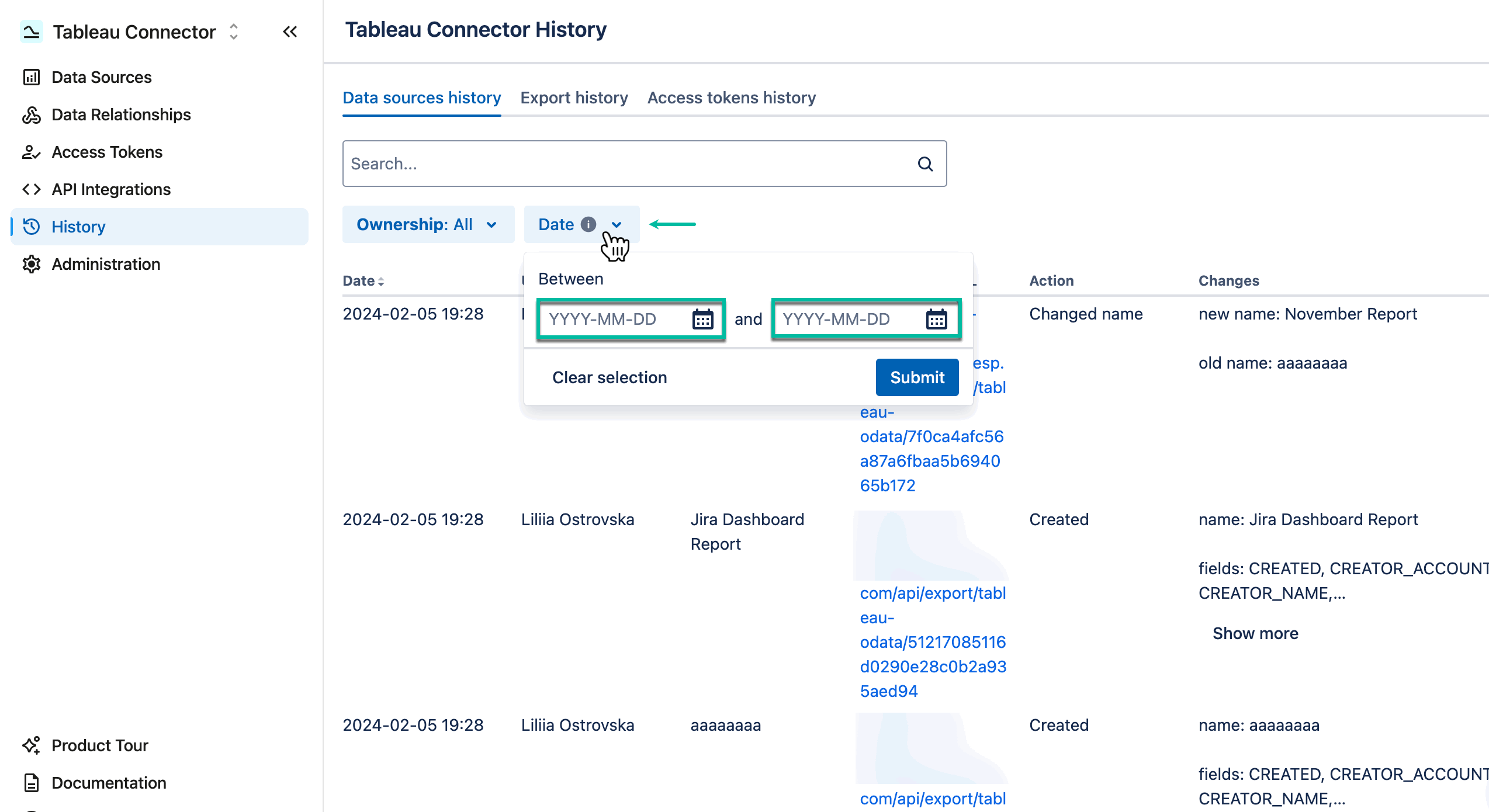Click the search magnifier icon

tap(925, 164)
